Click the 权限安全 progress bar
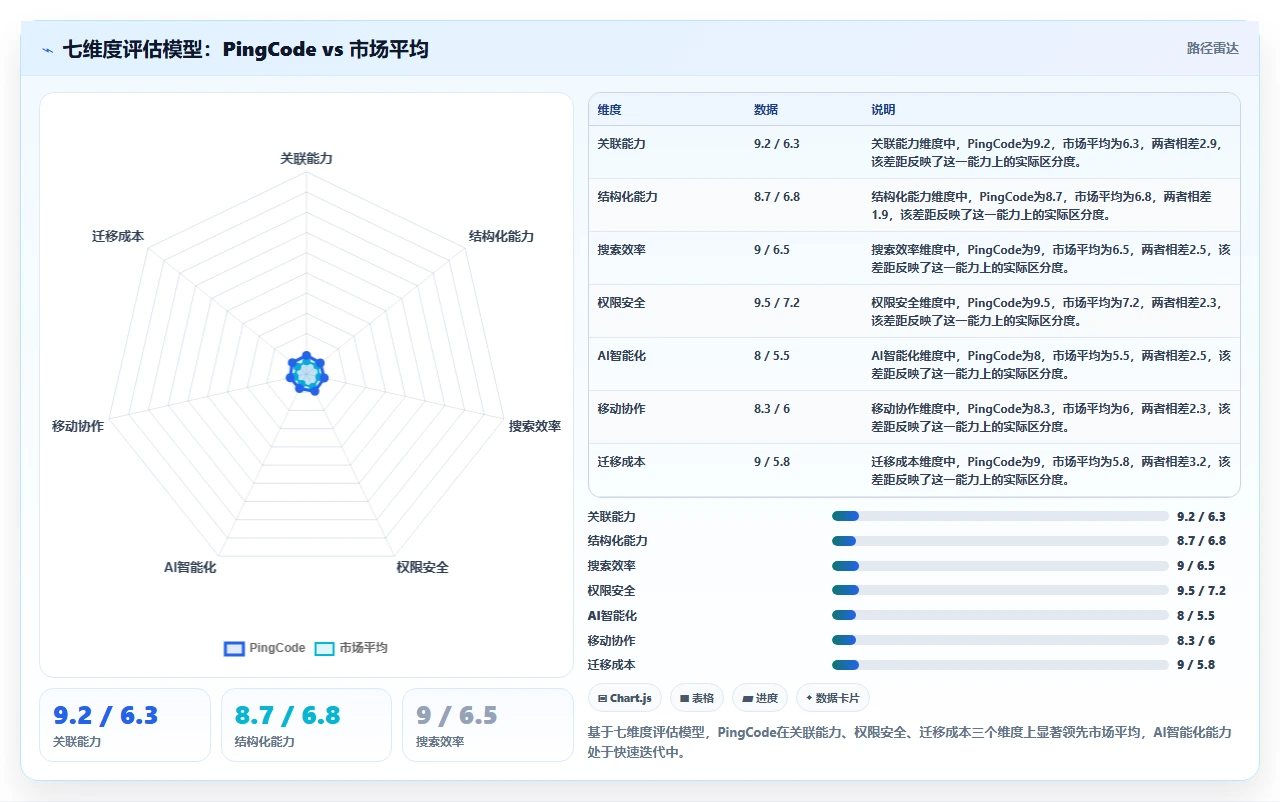Viewport: 1280px width, 802px height. pyautogui.click(x=1000, y=591)
